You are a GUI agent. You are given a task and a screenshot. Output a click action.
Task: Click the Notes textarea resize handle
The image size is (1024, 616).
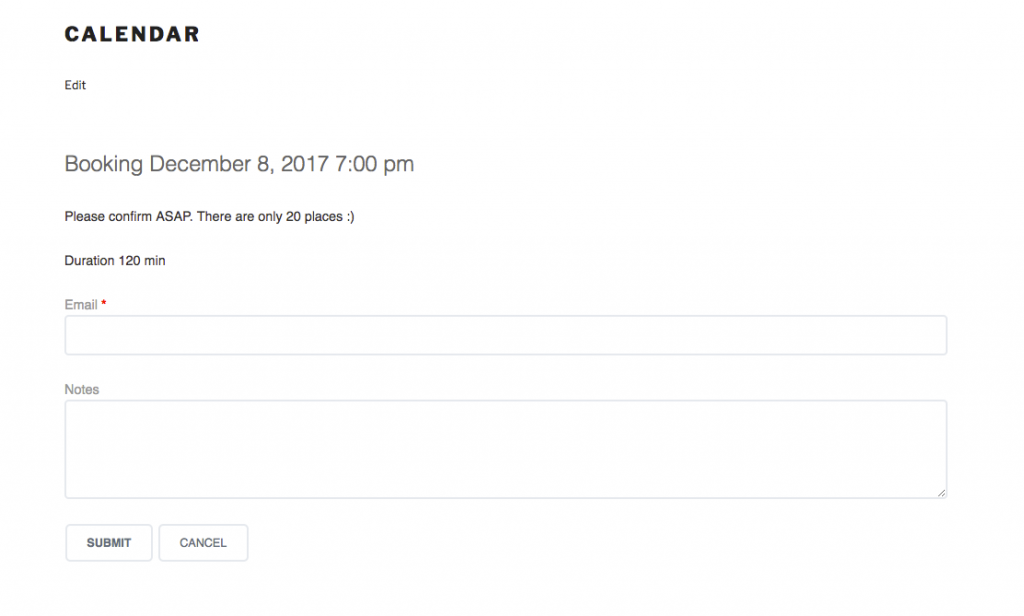pyautogui.click(x=941, y=492)
